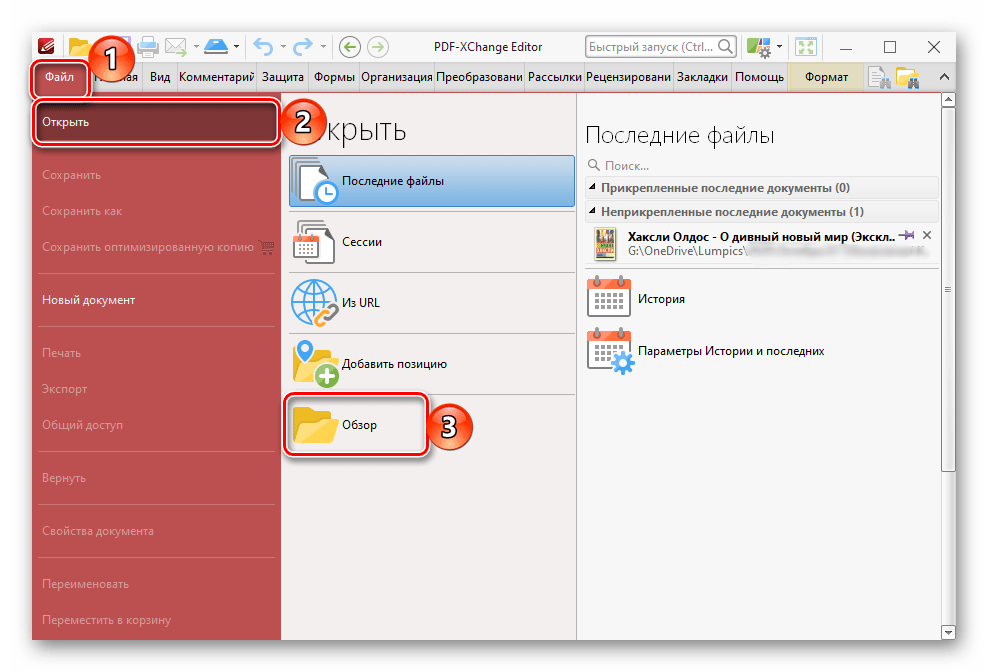Select the Сессии calendar option

click(x=432, y=242)
